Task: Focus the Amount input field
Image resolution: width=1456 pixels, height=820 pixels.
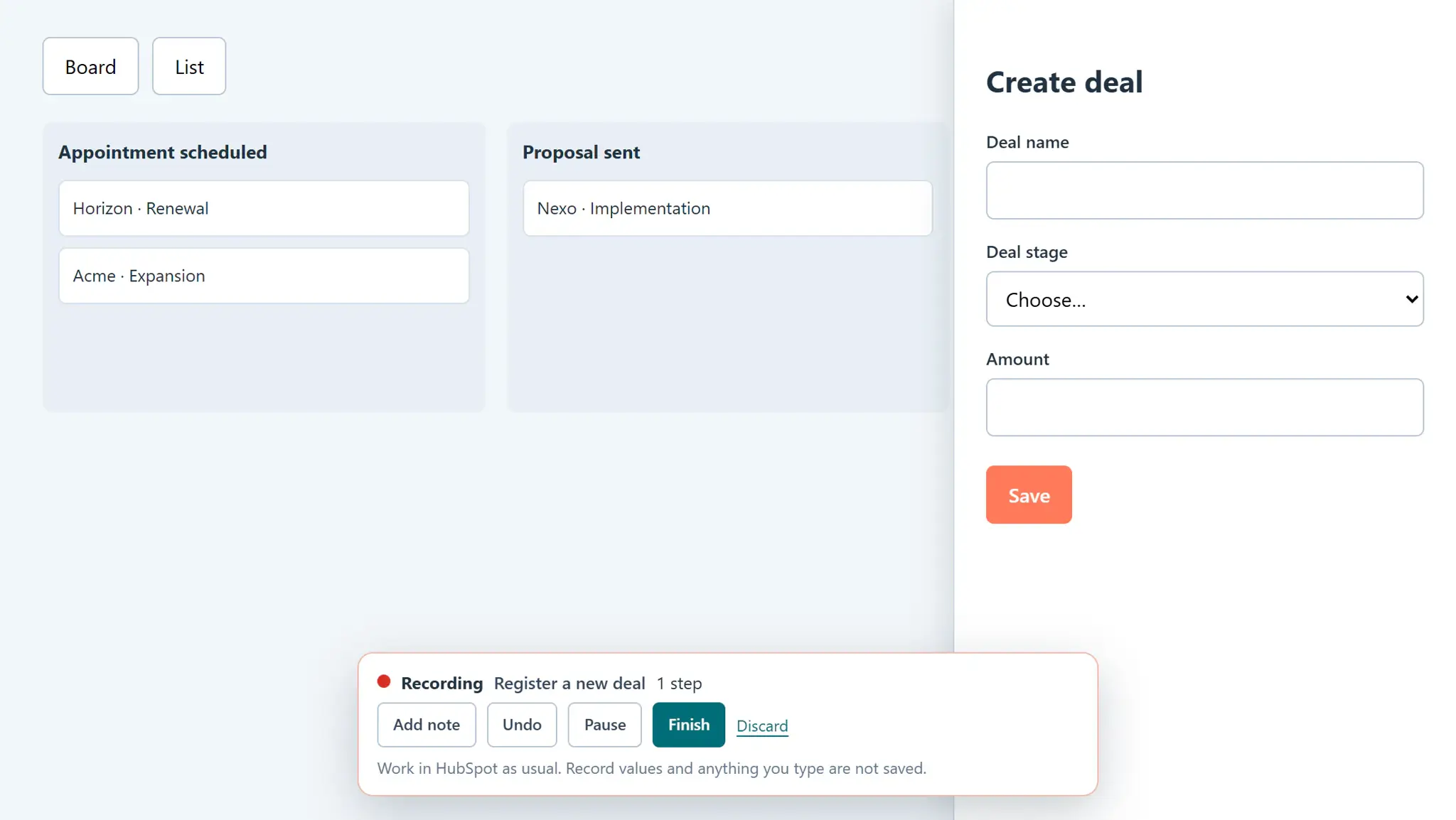Action: pyautogui.click(x=1204, y=407)
